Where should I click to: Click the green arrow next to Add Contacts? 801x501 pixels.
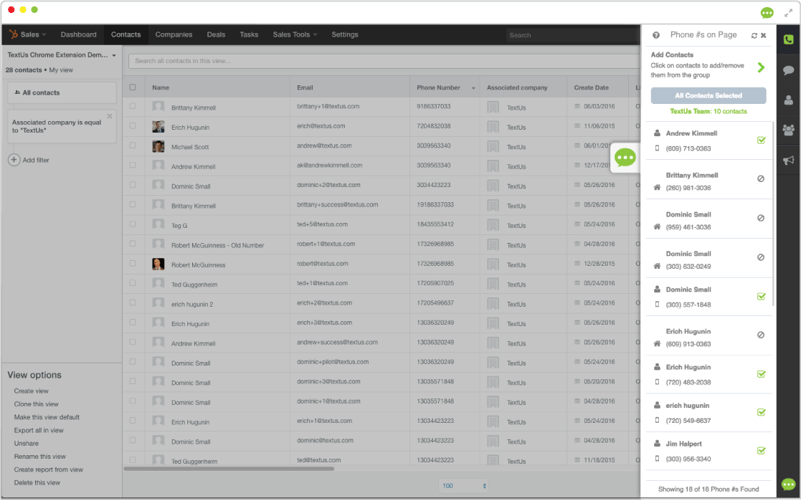(x=761, y=67)
